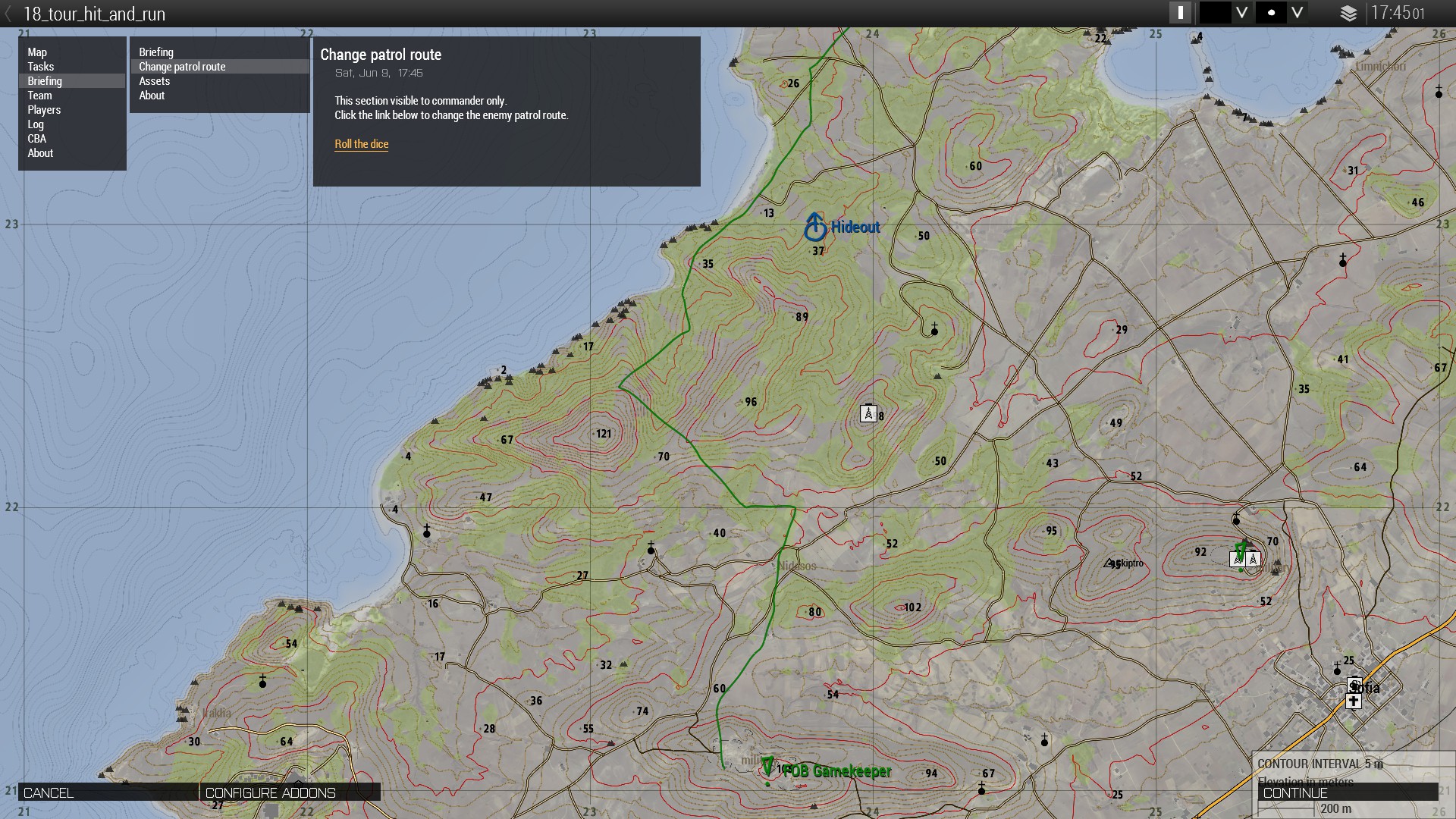Click the mission clock showing 17:45

tap(1397, 14)
